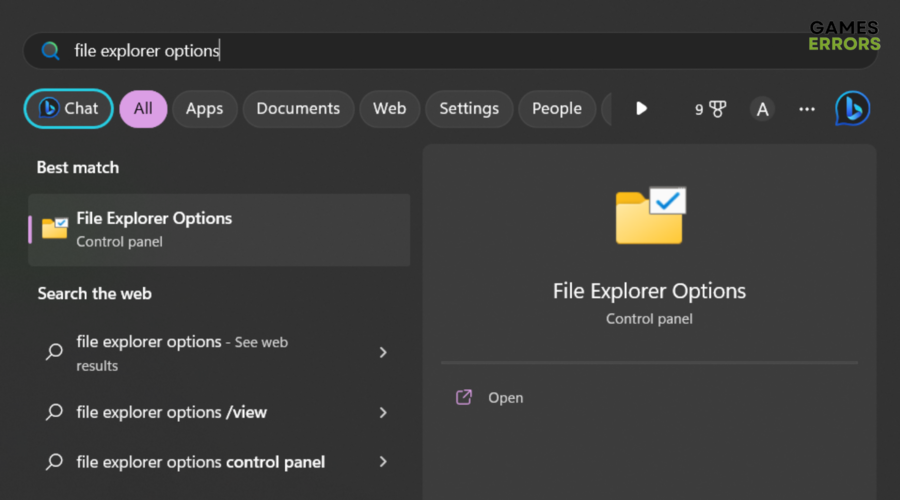Screen dimensions: 900x500
Task: Open the Rewards points trophy icon
Action: click(x=711, y=109)
